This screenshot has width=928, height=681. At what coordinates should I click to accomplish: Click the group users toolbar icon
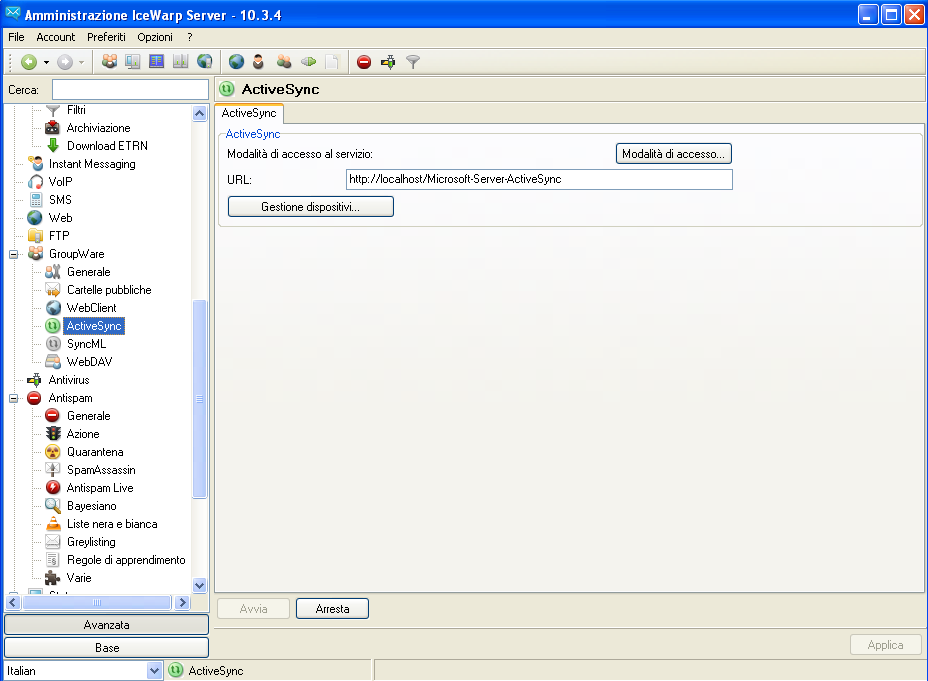[x=284, y=62]
